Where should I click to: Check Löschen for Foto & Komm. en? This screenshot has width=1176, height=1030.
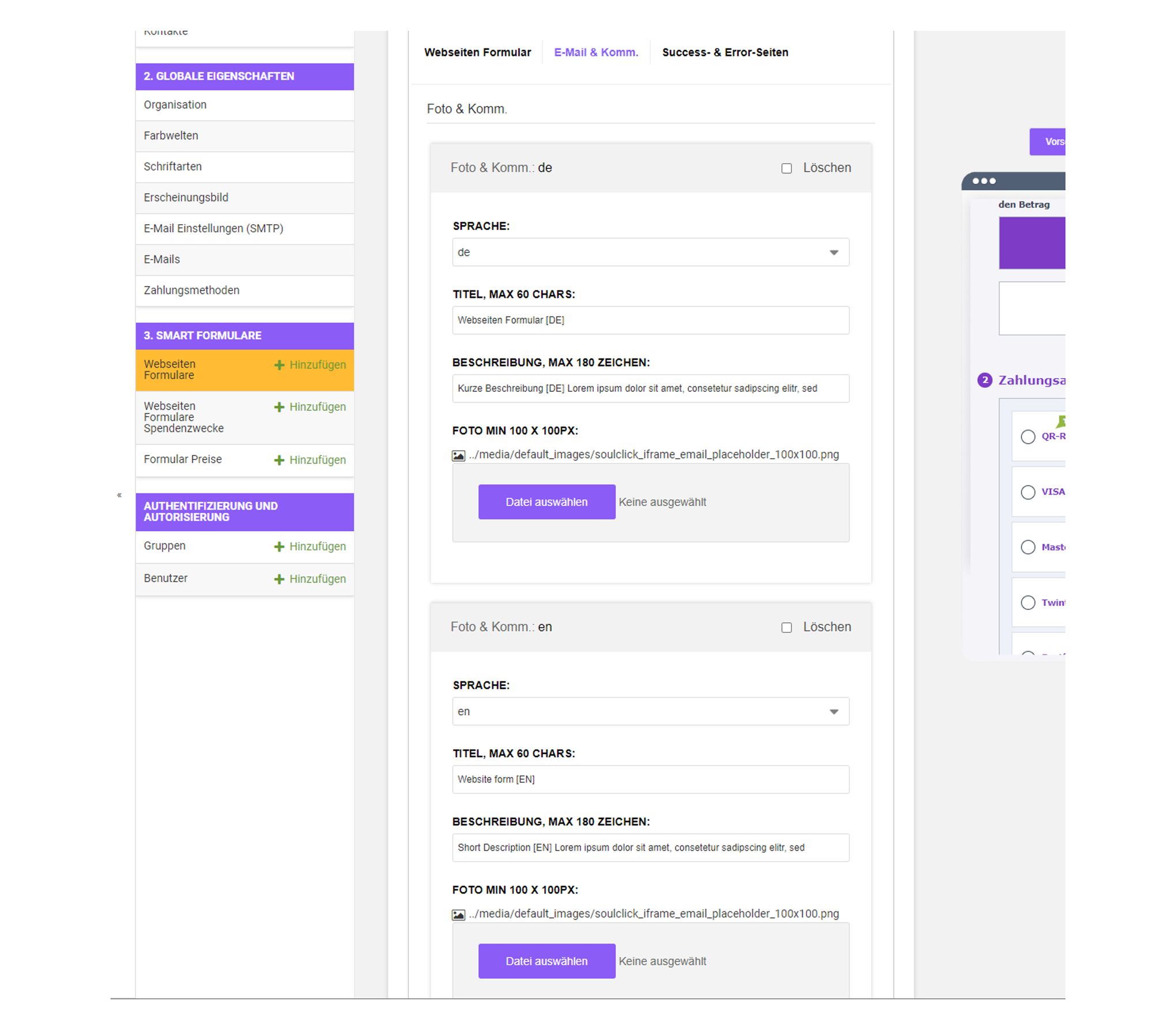[786, 628]
